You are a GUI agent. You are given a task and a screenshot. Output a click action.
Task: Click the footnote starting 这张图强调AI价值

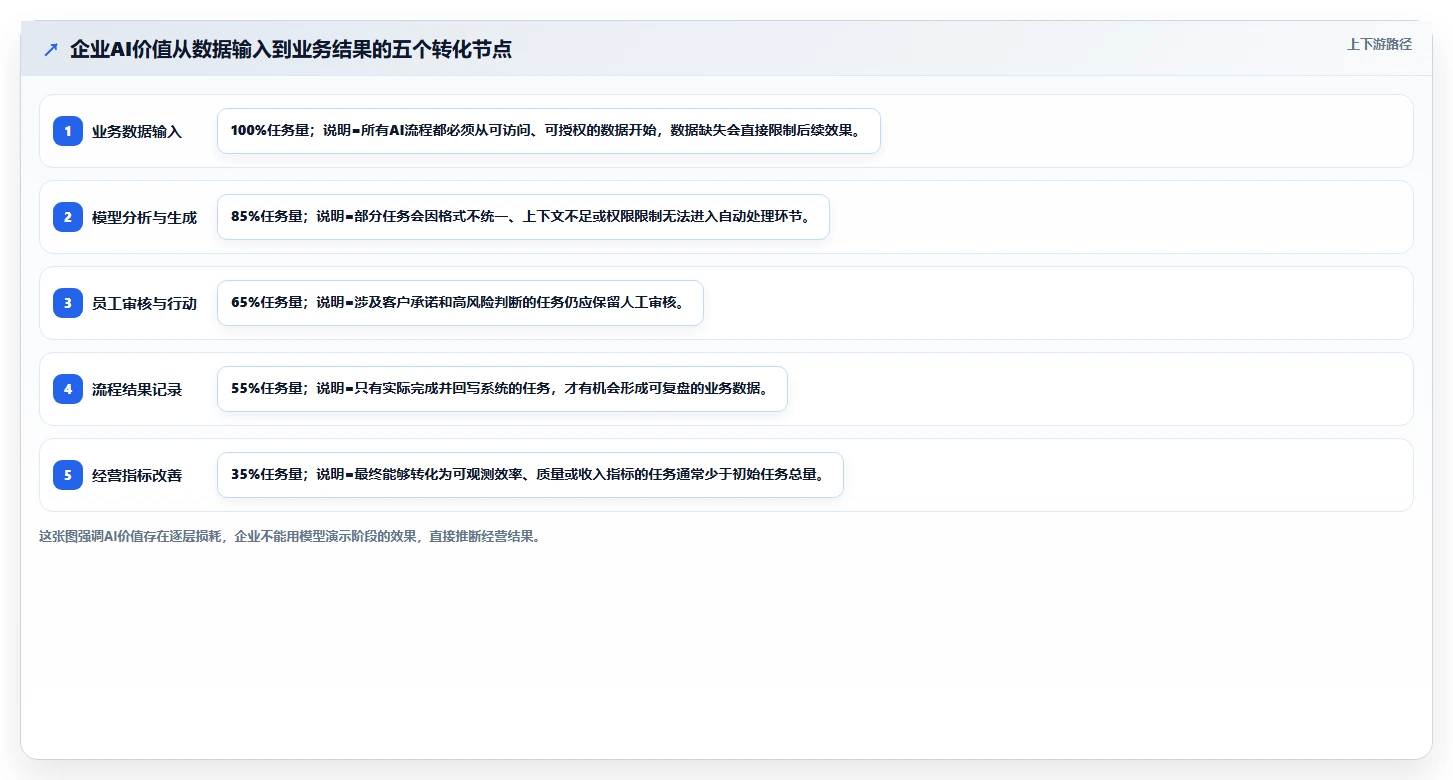(x=290, y=536)
